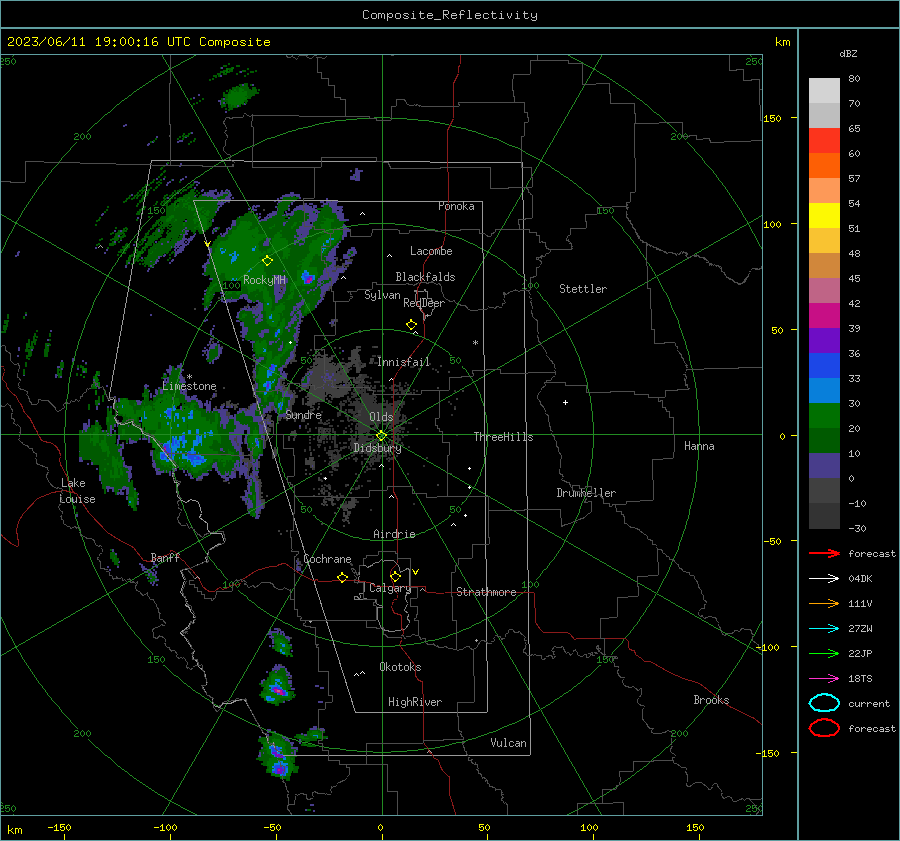Click the Cochrane town label
This screenshot has height=841, width=900.
(x=327, y=559)
